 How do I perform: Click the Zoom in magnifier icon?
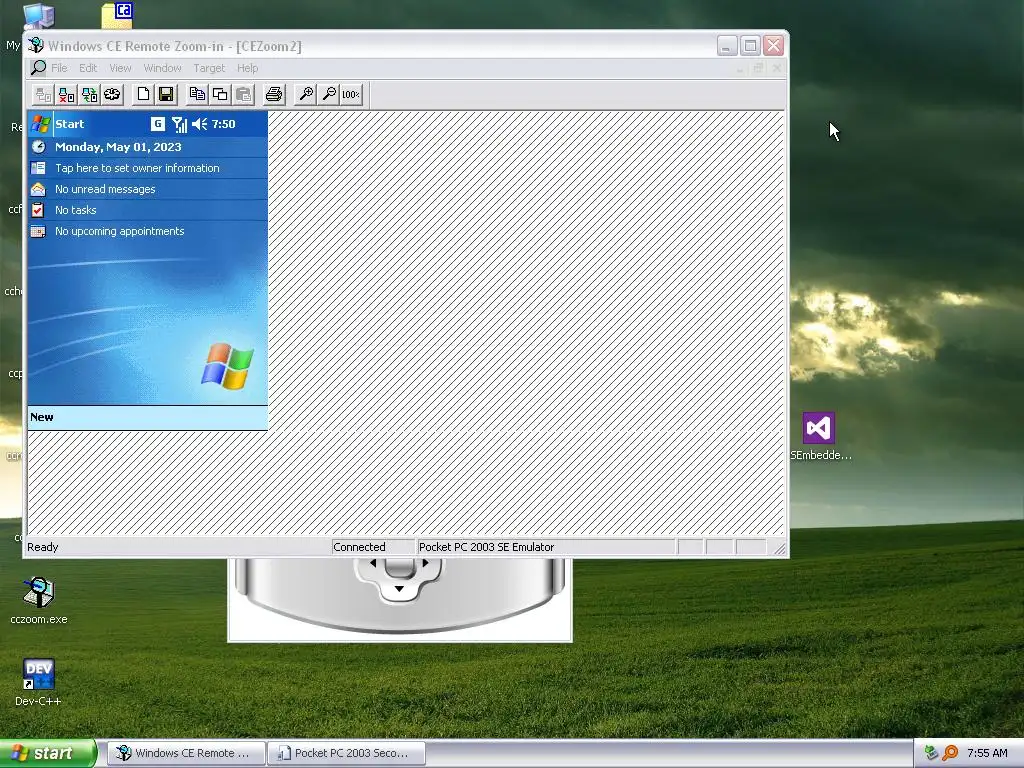pyautogui.click(x=305, y=95)
